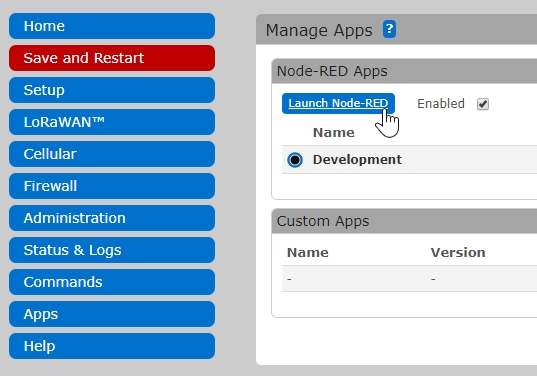The image size is (537, 376).
Task: Open the Status & Logs menu
Action: (x=112, y=250)
